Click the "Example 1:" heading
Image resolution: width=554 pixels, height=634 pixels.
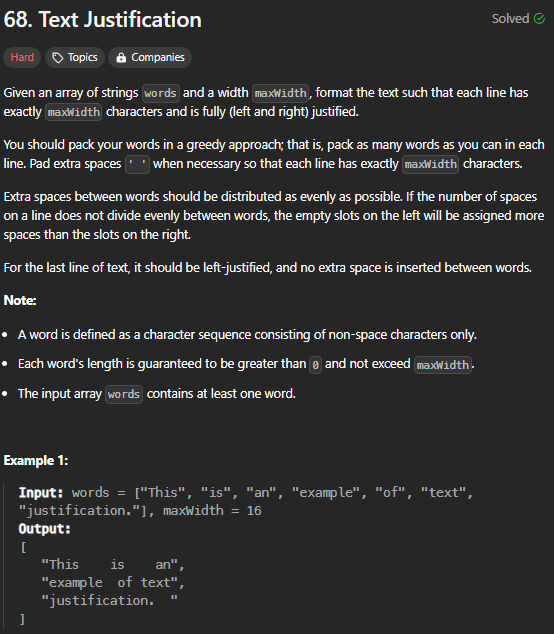pos(36,461)
